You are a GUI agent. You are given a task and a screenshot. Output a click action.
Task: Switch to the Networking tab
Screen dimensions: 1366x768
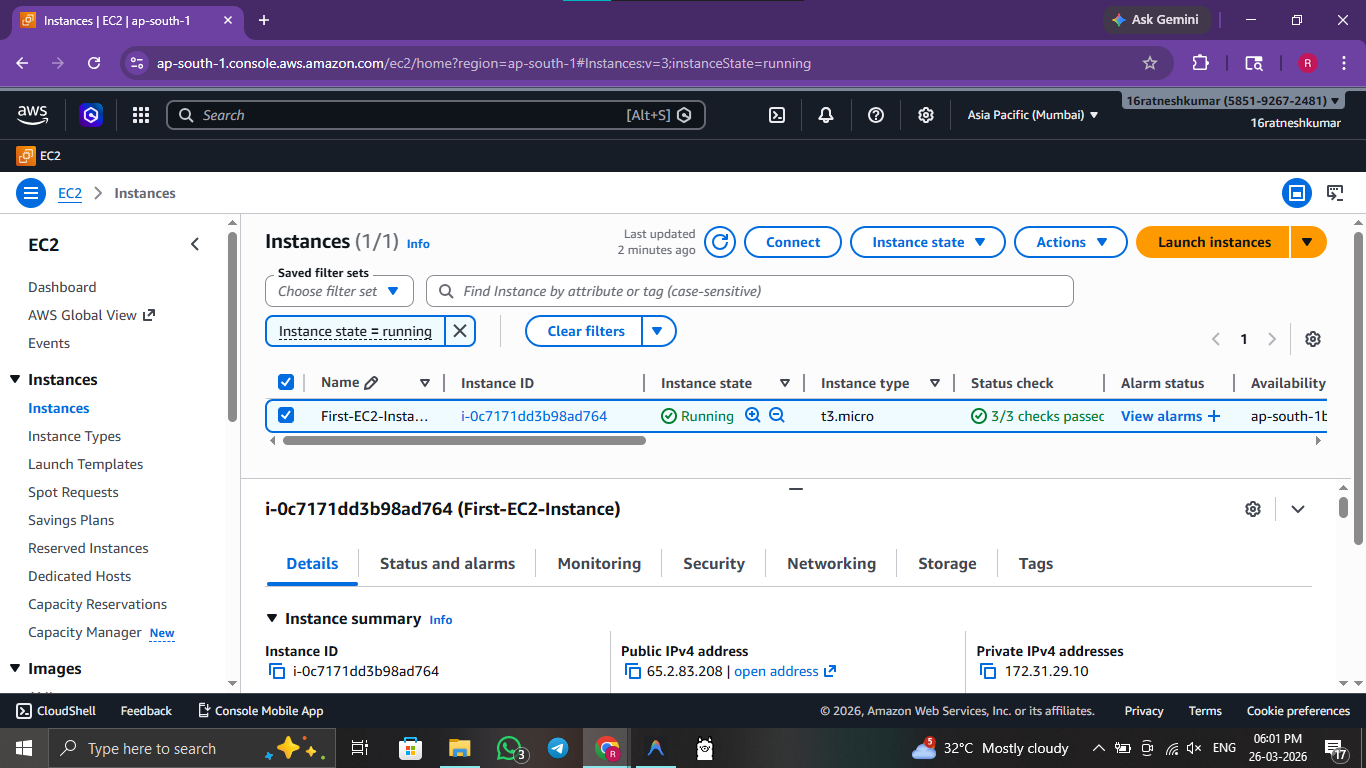point(831,564)
